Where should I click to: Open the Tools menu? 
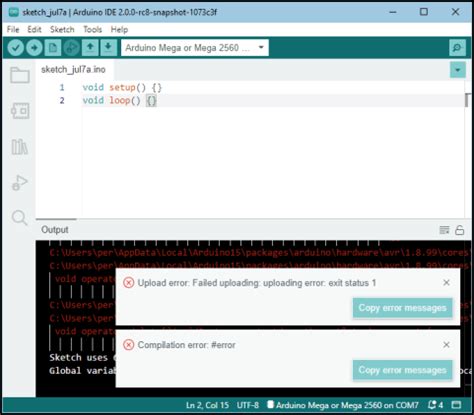pyautogui.click(x=92, y=30)
